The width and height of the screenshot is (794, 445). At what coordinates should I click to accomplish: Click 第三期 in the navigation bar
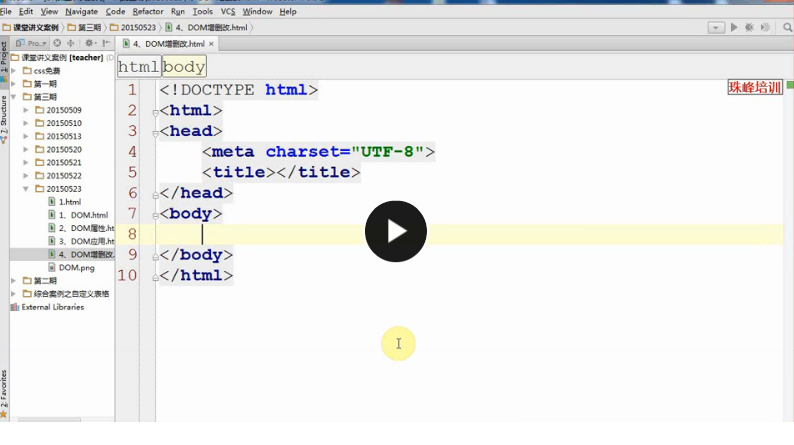[x=85, y=27]
